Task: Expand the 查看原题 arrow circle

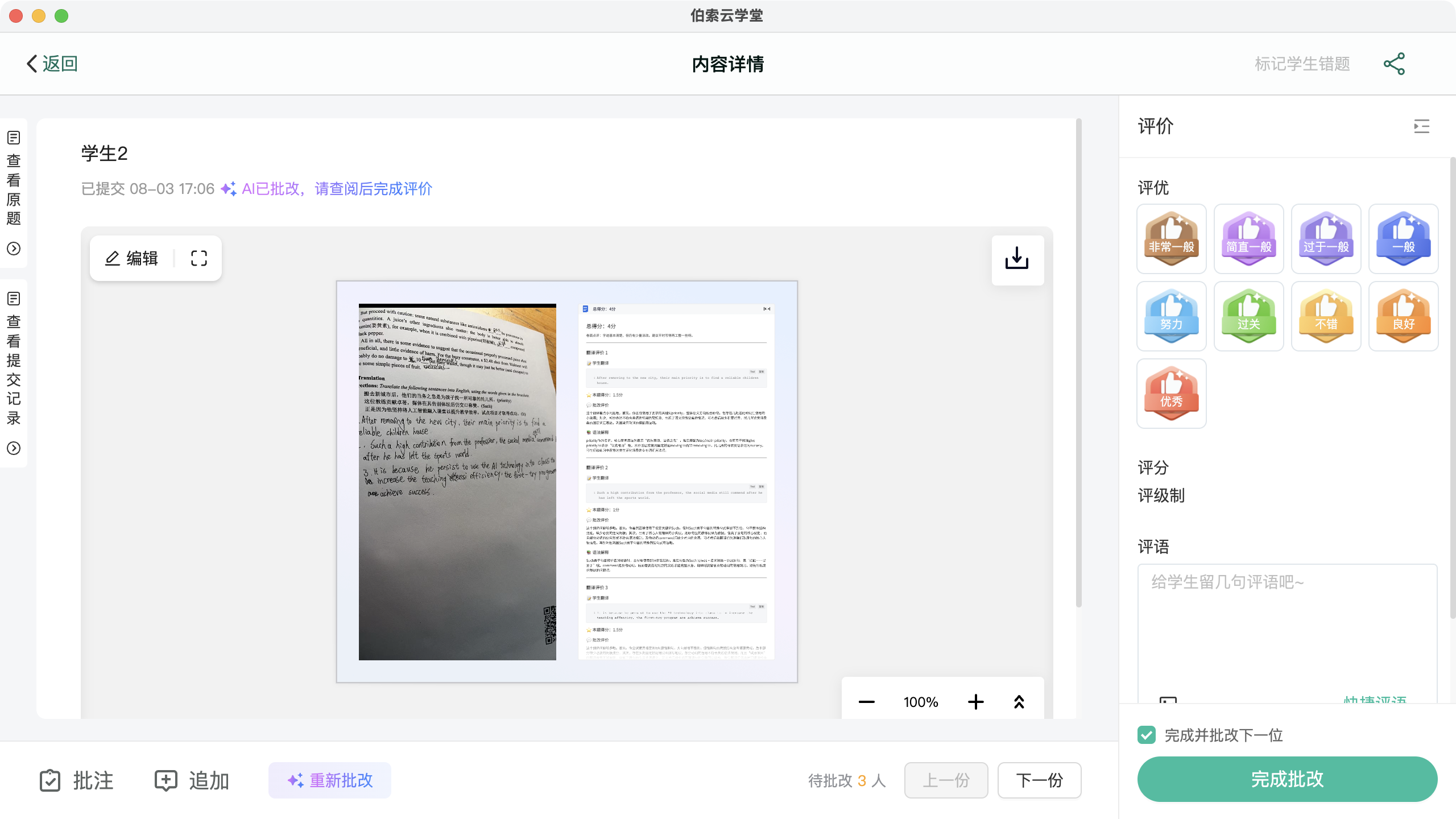Action: (x=14, y=249)
